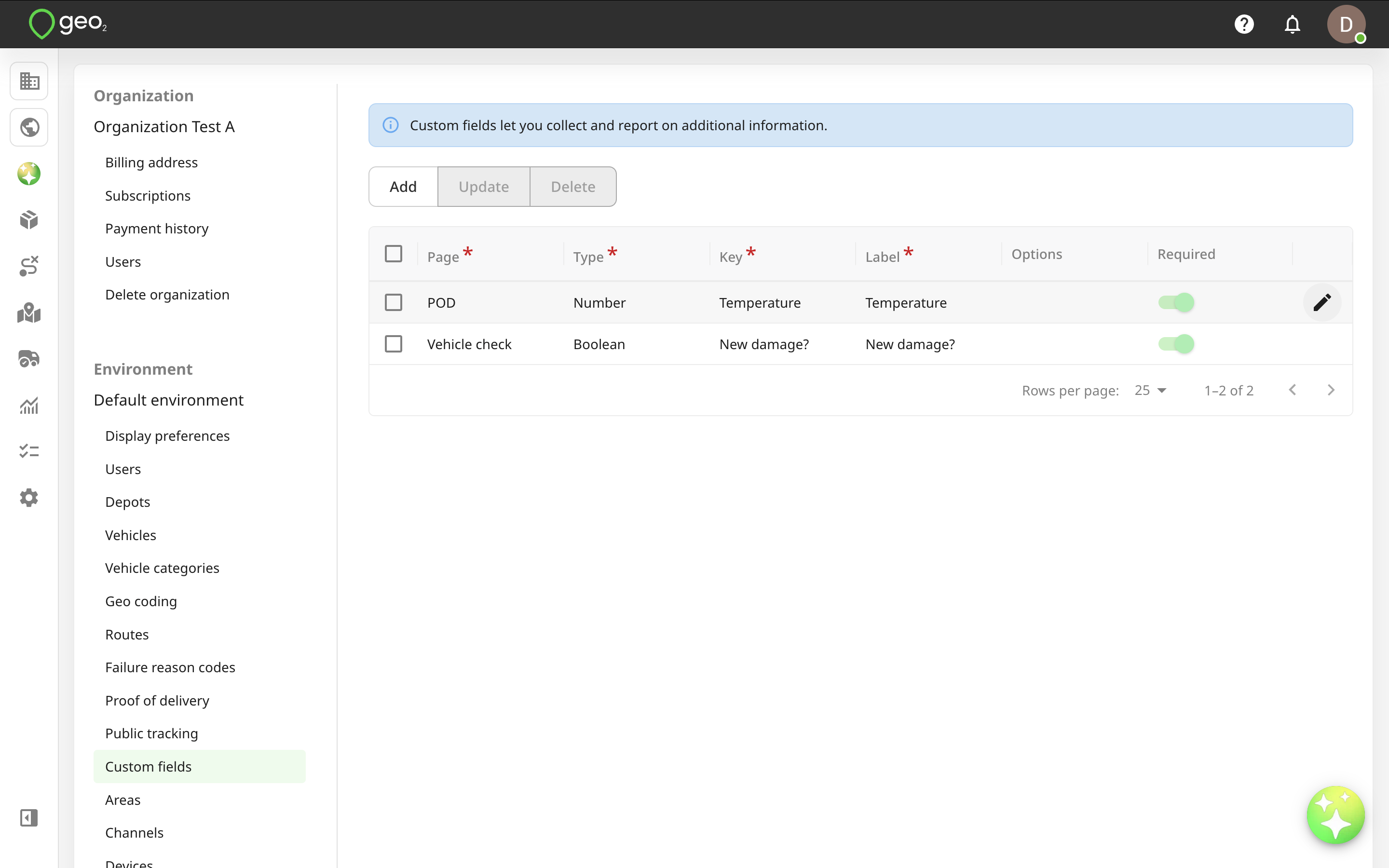Select Delete organization menu item

tap(167, 295)
